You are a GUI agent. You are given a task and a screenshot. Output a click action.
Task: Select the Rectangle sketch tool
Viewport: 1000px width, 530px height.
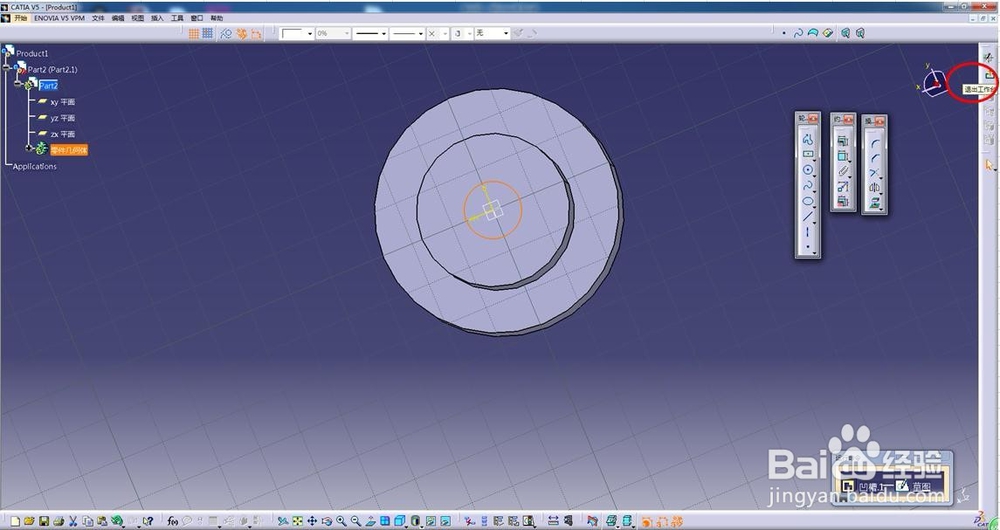click(x=807, y=154)
